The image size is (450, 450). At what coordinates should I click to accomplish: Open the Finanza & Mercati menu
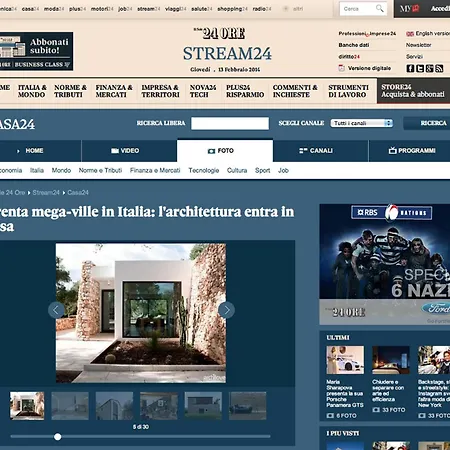coord(114,91)
